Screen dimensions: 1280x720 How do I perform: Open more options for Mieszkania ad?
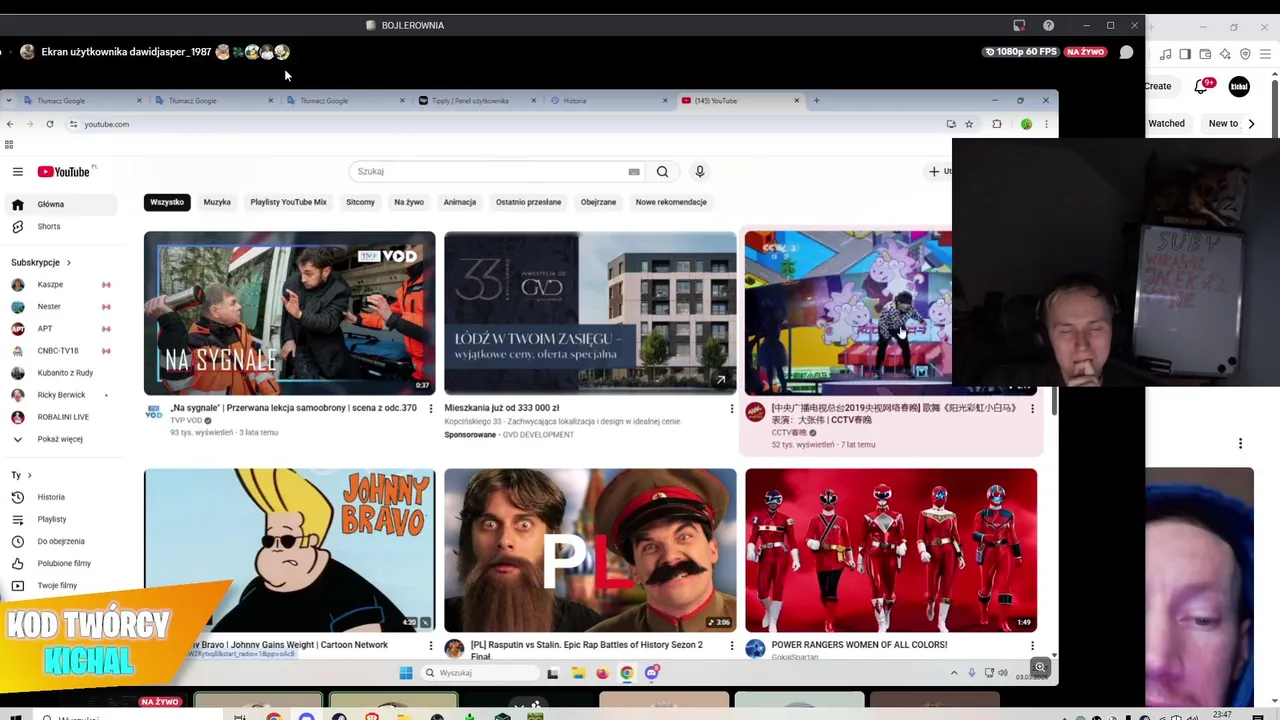[732, 409]
